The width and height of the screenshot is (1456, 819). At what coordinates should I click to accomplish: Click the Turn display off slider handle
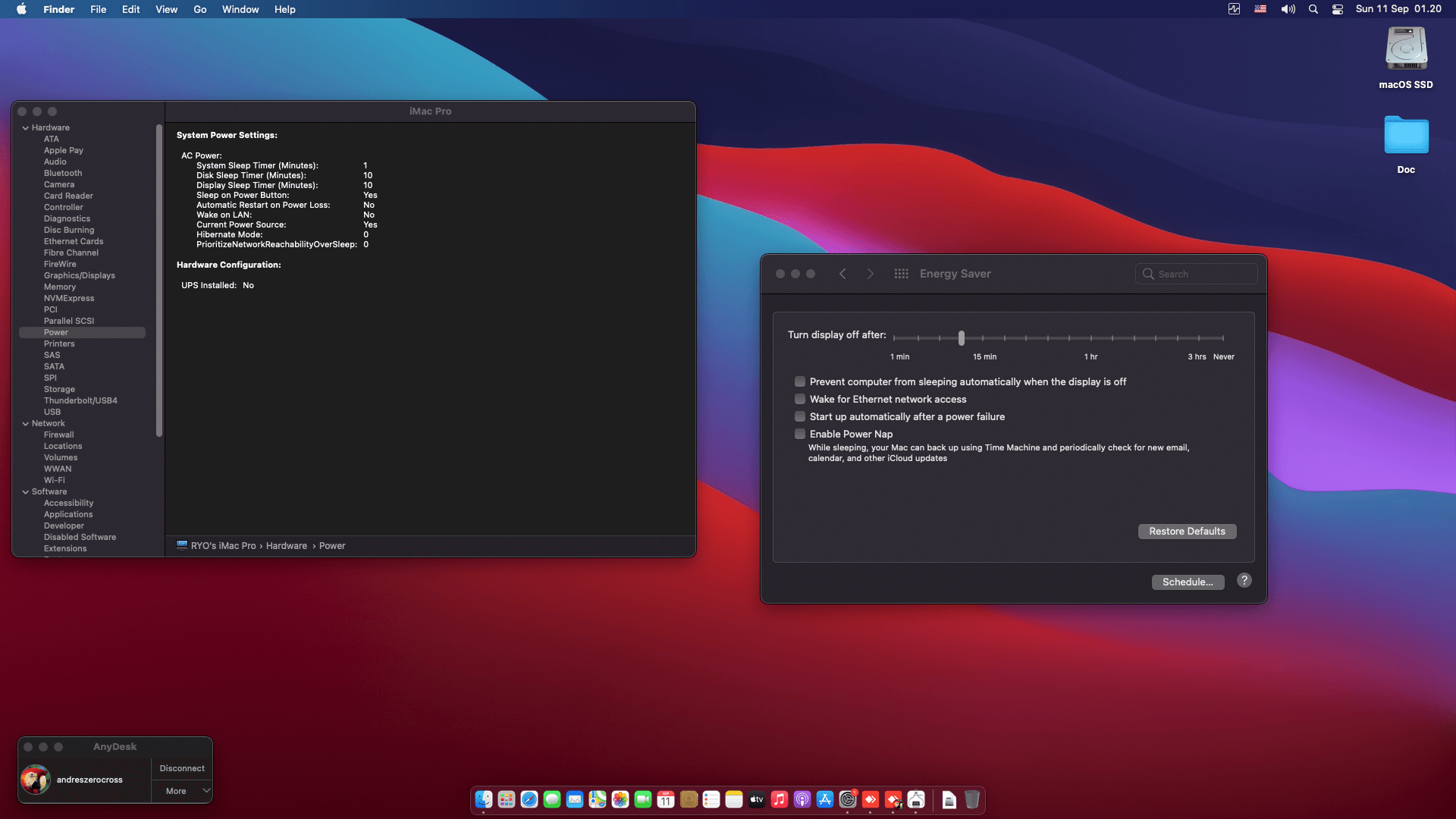(x=961, y=338)
